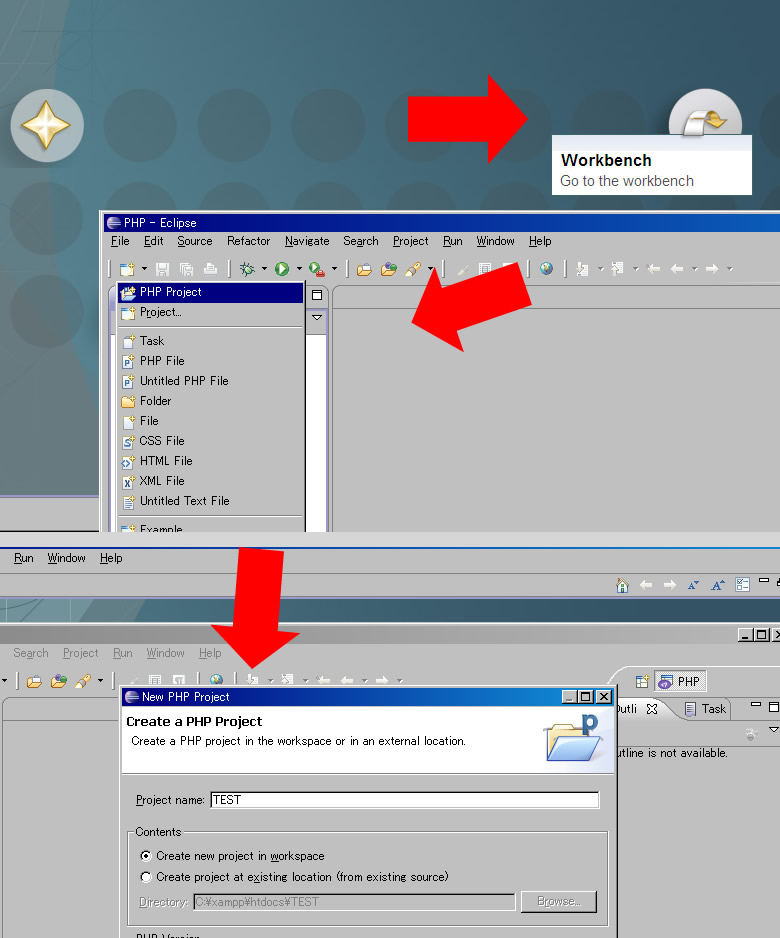Click the flashlight search icon in lower Eclipse window
This screenshot has height=938, width=780.
(83, 681)
